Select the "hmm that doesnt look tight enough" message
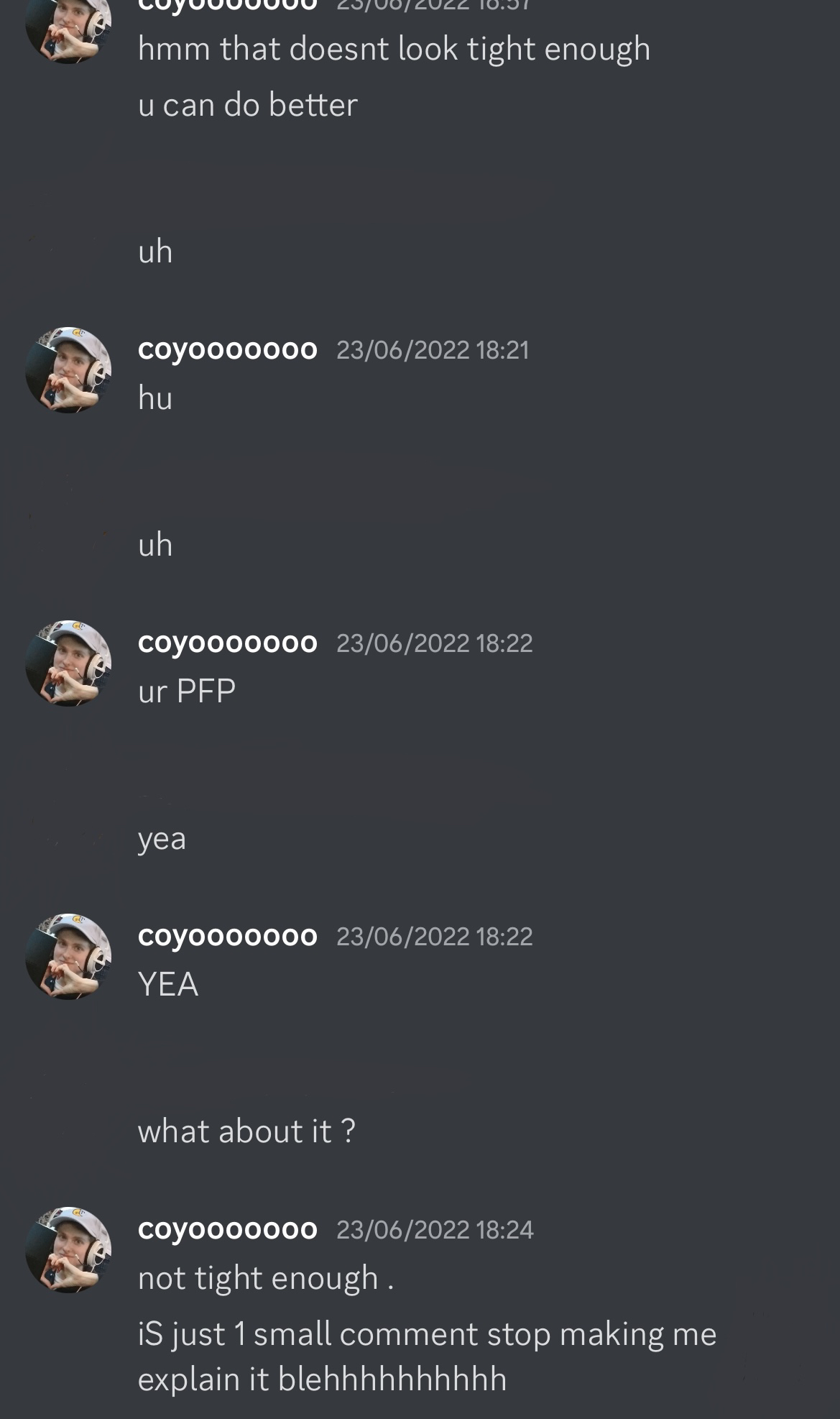 point(394,50)
